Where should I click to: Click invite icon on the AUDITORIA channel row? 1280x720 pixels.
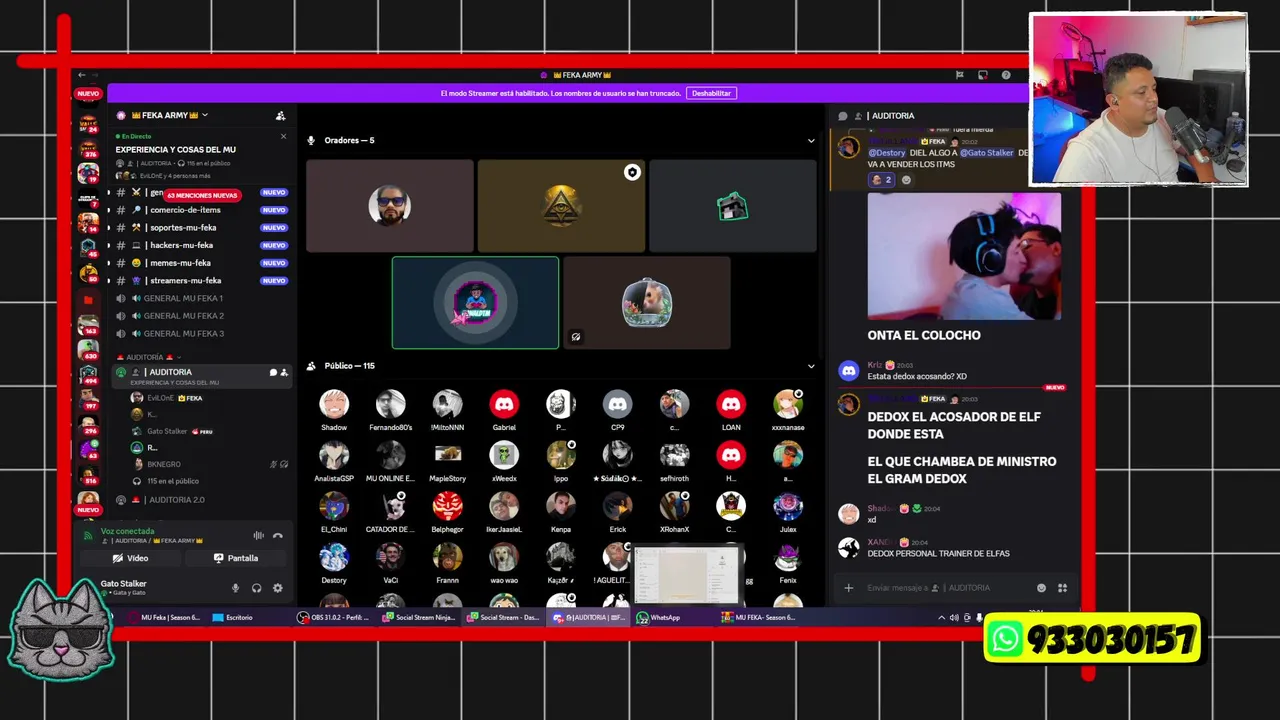(284, 372)
